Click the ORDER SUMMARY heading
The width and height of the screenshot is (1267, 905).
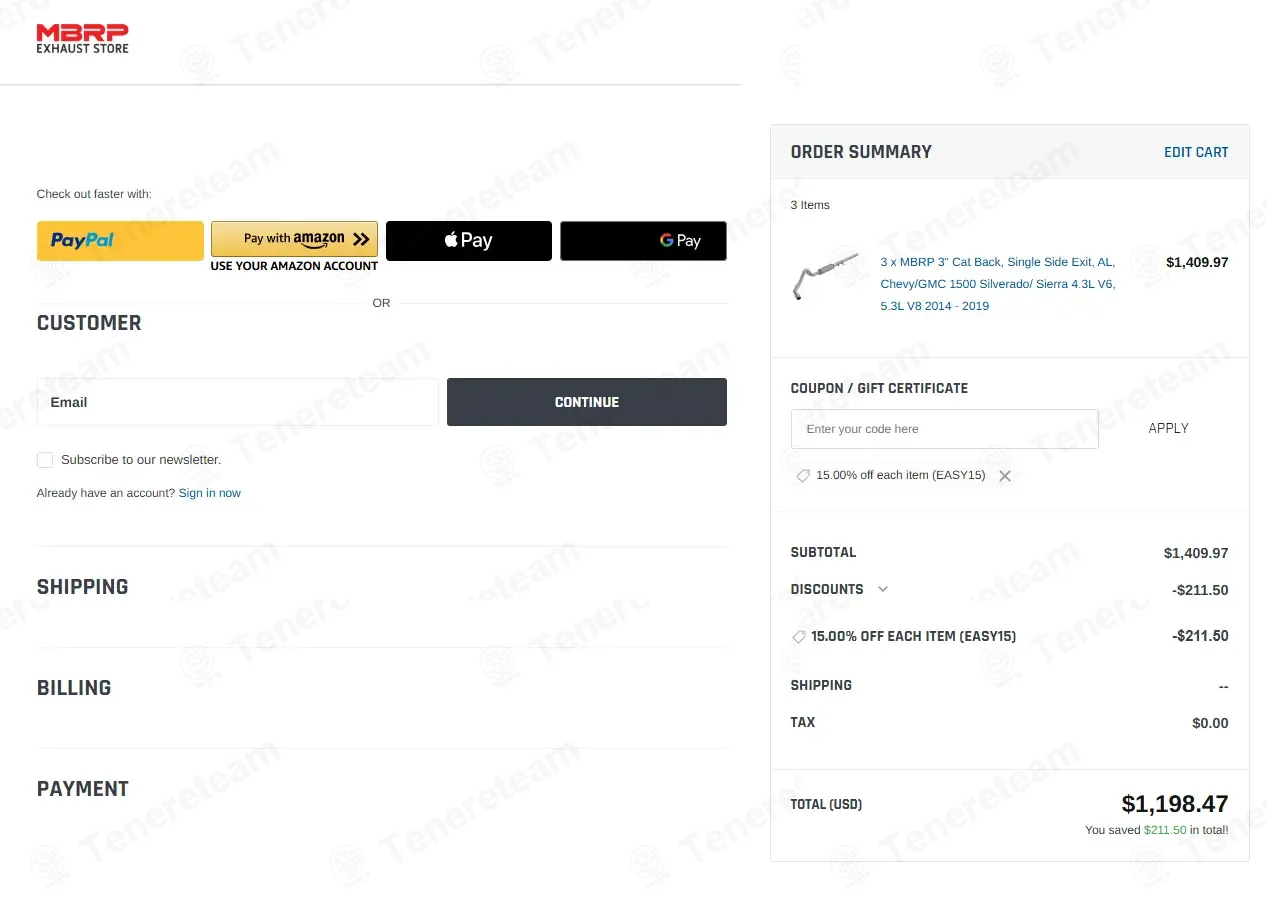(x=861, y=152)
